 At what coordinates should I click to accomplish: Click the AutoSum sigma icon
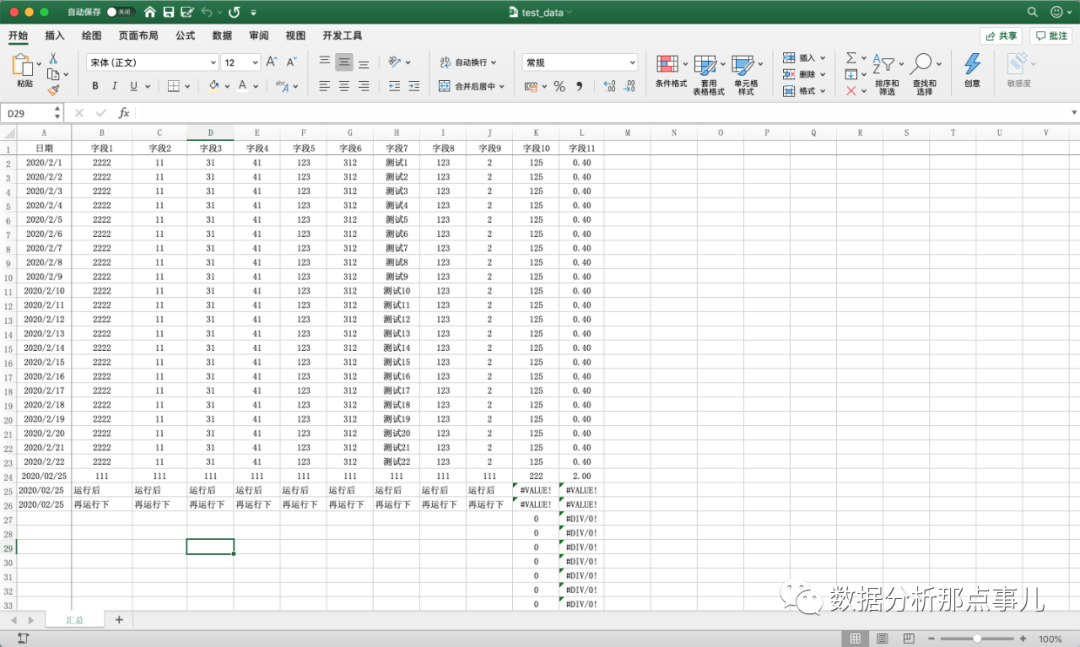(851, 58)
